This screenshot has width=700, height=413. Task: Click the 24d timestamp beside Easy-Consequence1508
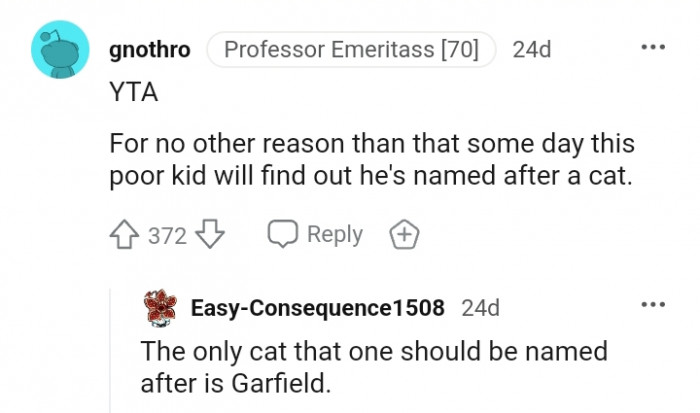(x=480, y=308)
